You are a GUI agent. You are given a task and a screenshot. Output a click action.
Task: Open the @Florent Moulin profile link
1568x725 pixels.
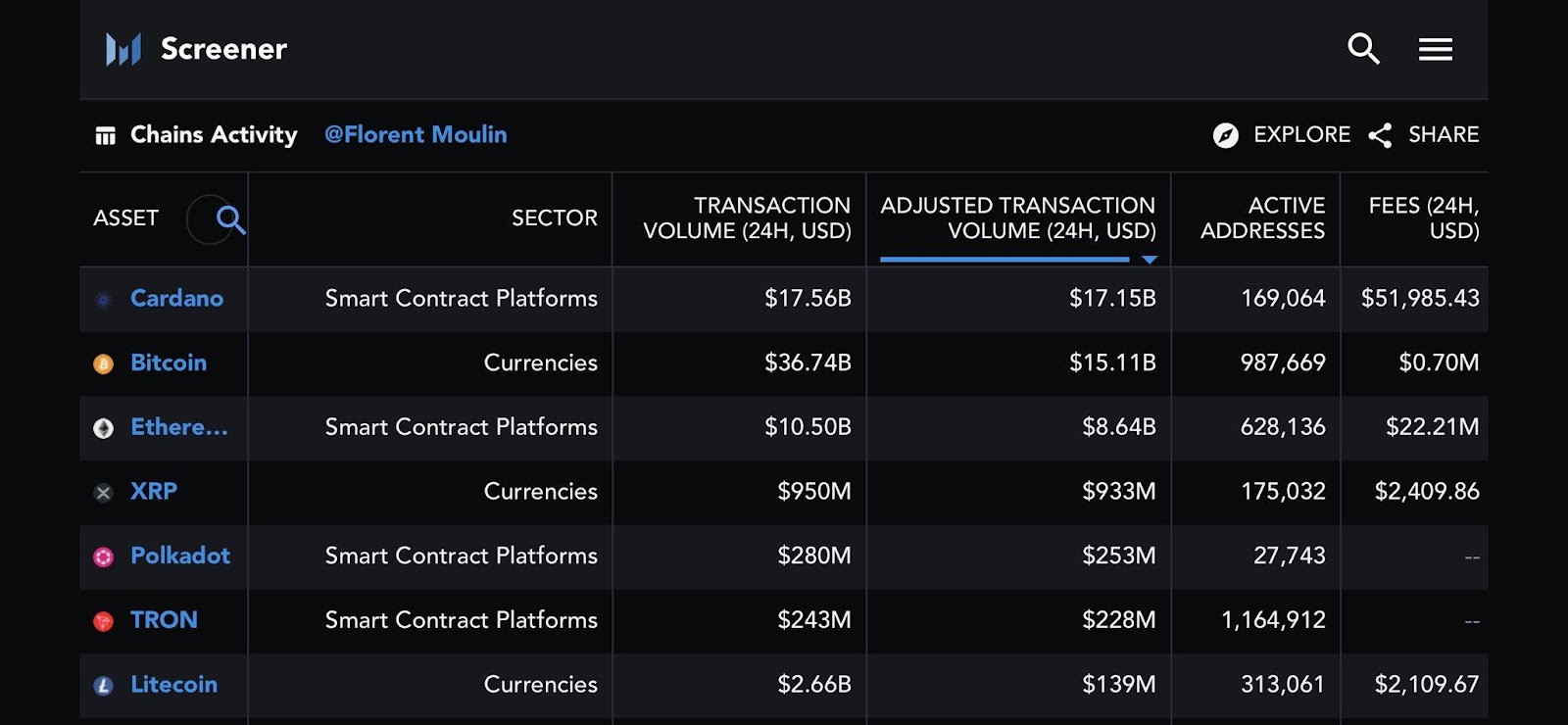point(416,134)
